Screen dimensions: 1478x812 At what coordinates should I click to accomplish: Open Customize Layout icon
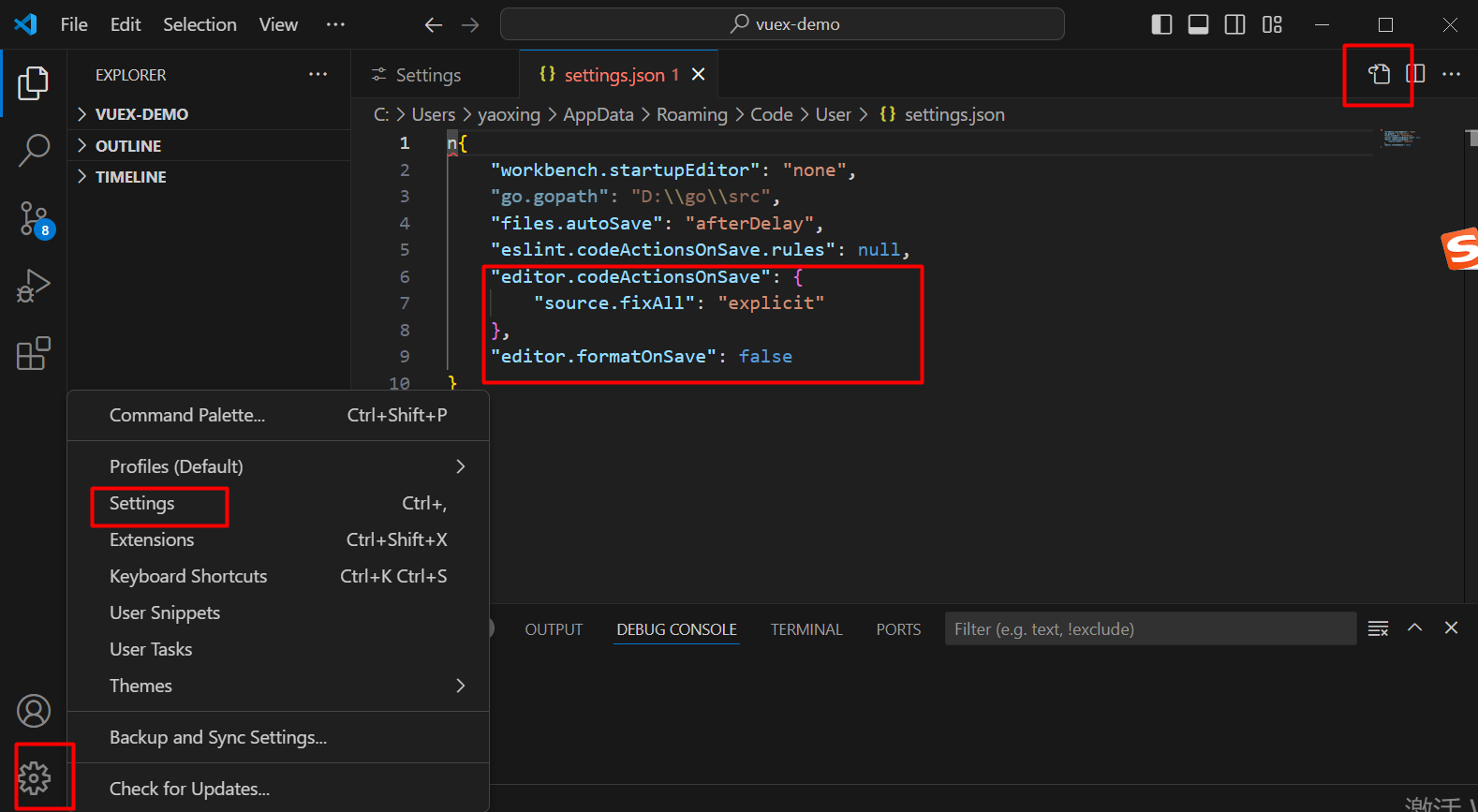pos(1272,24)
